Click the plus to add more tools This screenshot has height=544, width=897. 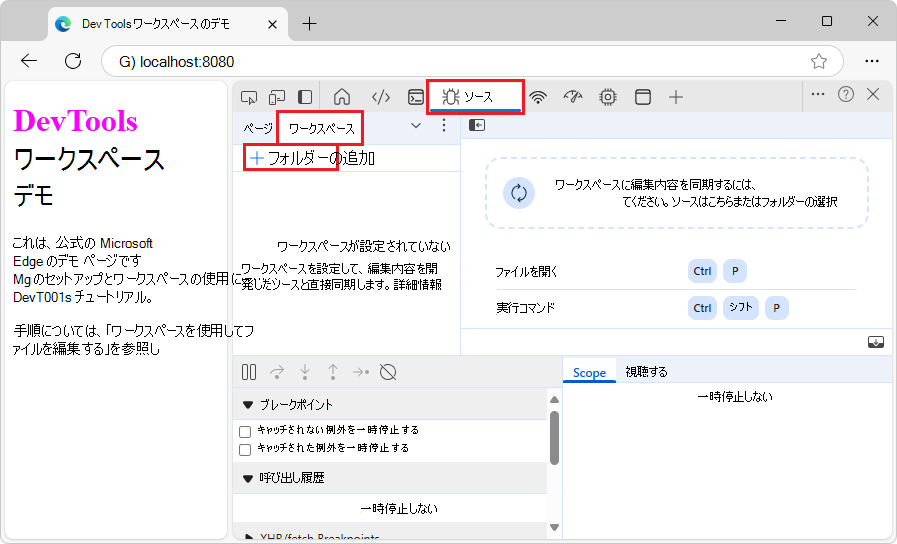coord(676,97)
